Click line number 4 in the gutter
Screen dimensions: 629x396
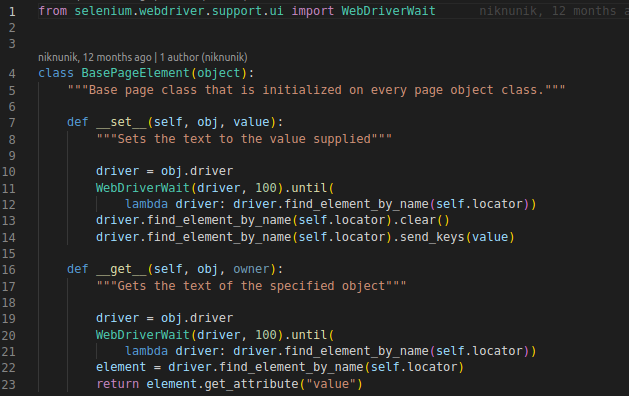(x=12, y=74)
